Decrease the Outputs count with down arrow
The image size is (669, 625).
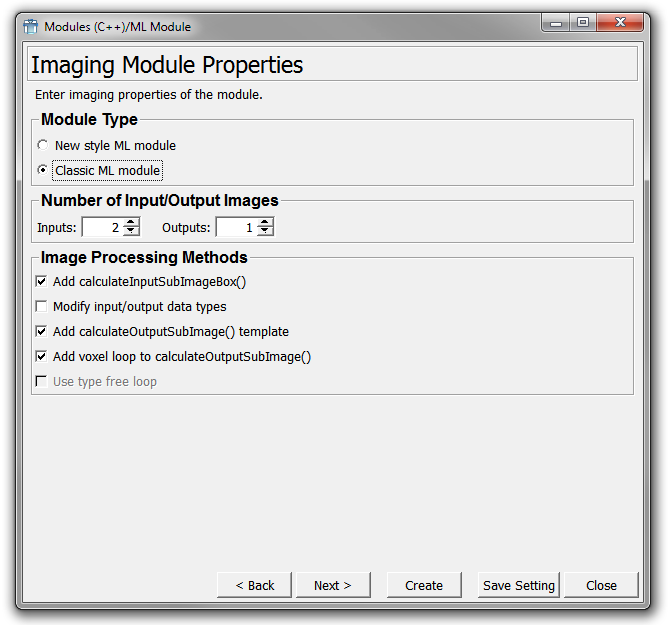point(265,232)
